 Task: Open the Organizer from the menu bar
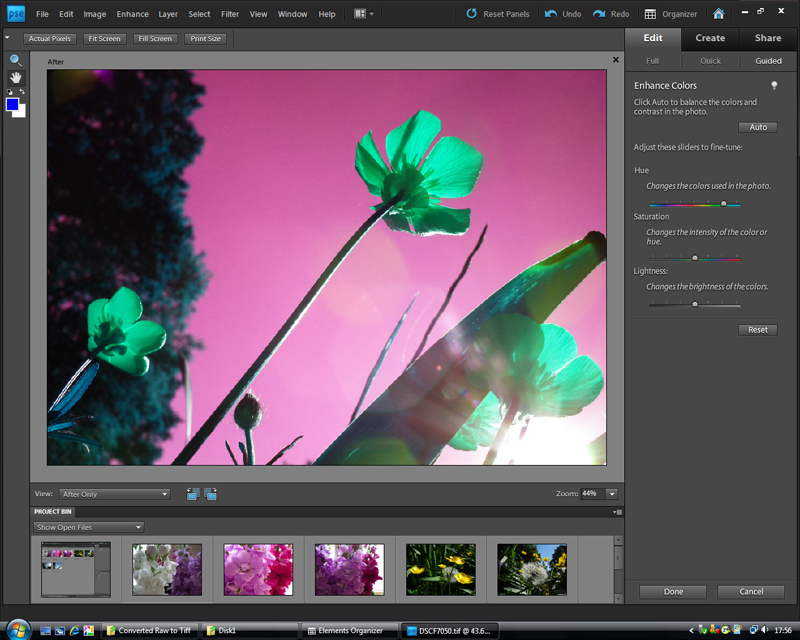pyautogui.click(x=670, y=14)
